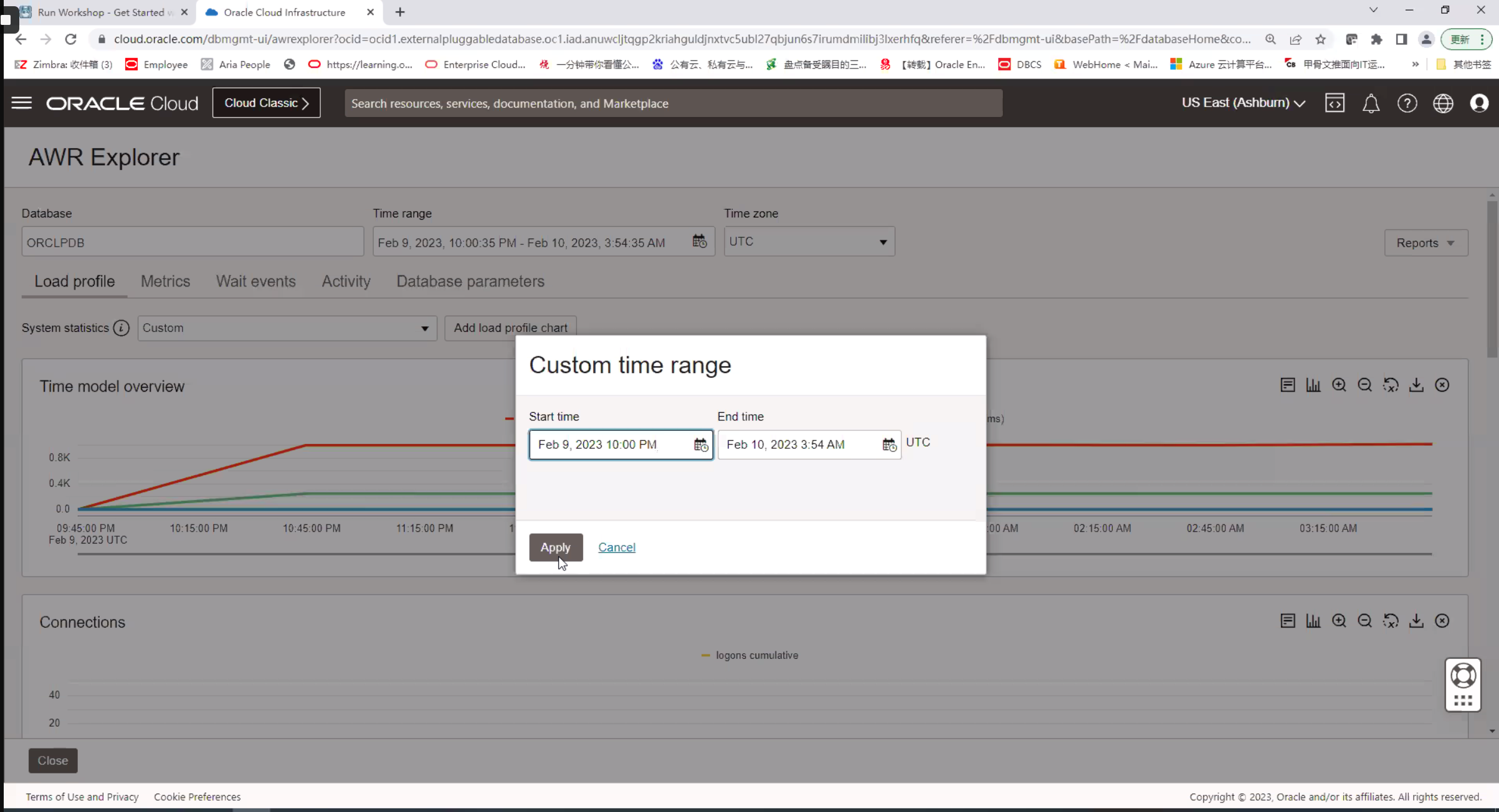This screenshot has width=1499, height=812.
Task: Open Cookie Preferences link
Action: [197, 797]
